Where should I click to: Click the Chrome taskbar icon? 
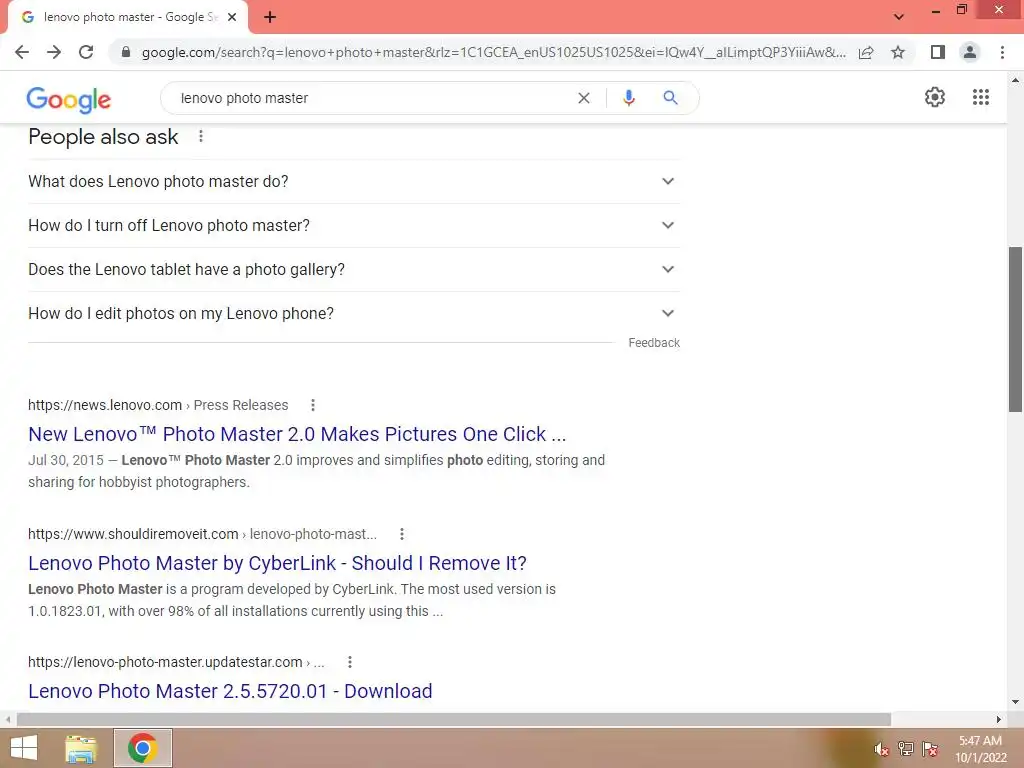143,748
